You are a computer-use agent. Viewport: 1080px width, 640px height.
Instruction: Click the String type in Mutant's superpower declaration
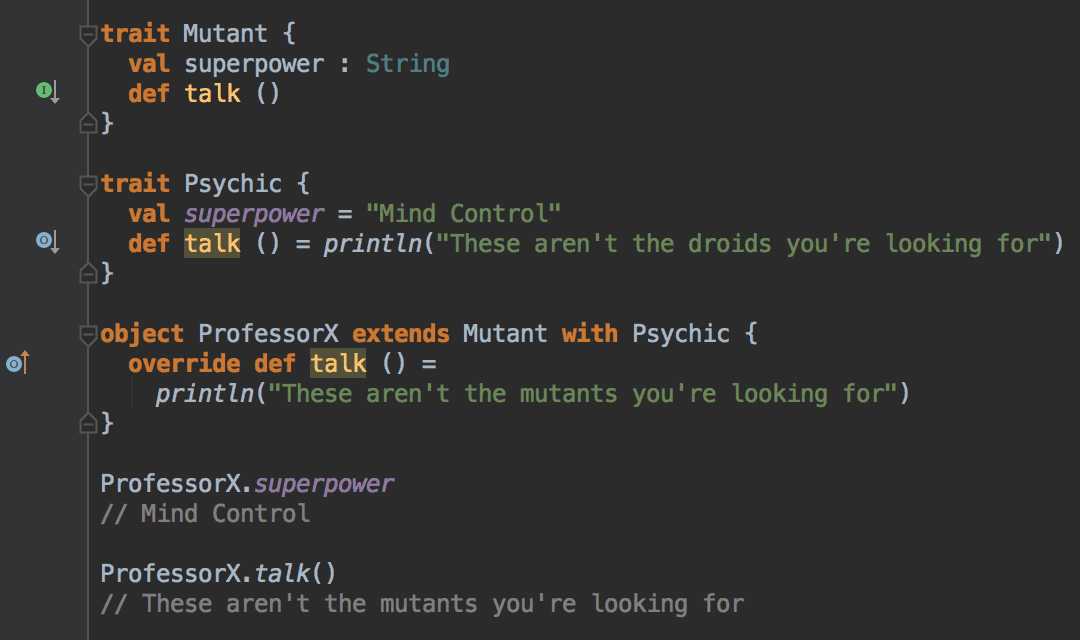[x=407, y=65]
